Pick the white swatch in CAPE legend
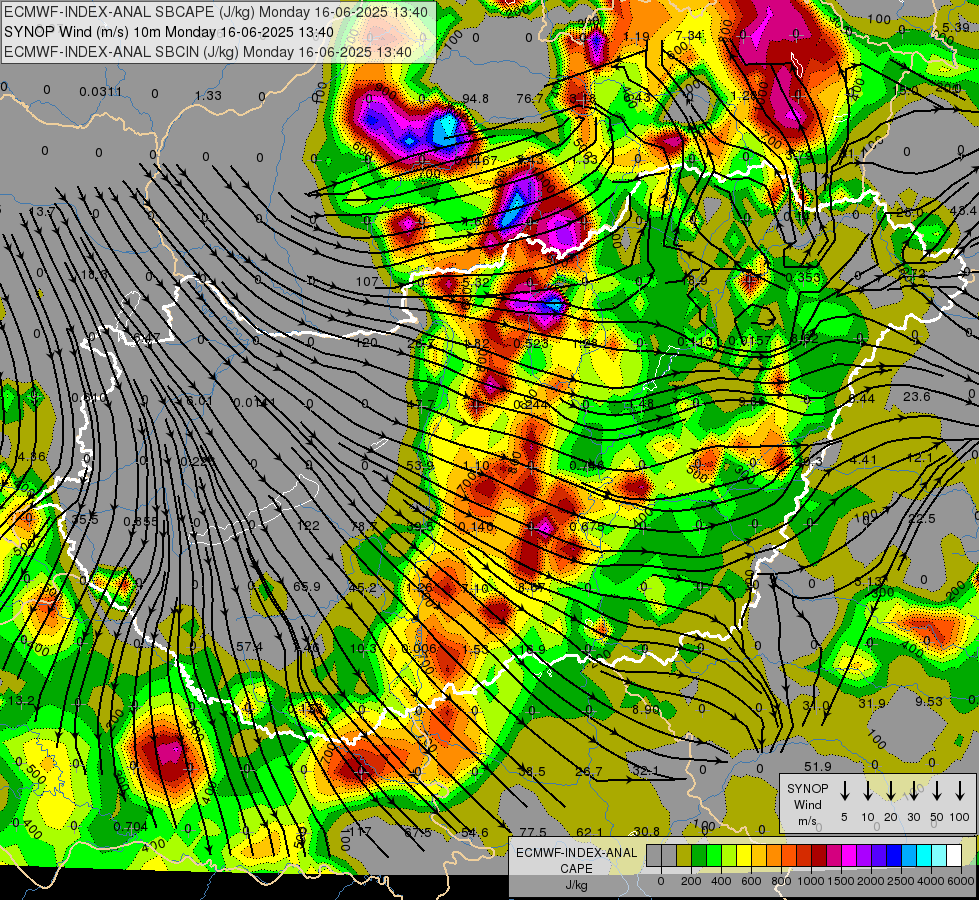The height and width of the screenshot is (900, 979). 953,856
